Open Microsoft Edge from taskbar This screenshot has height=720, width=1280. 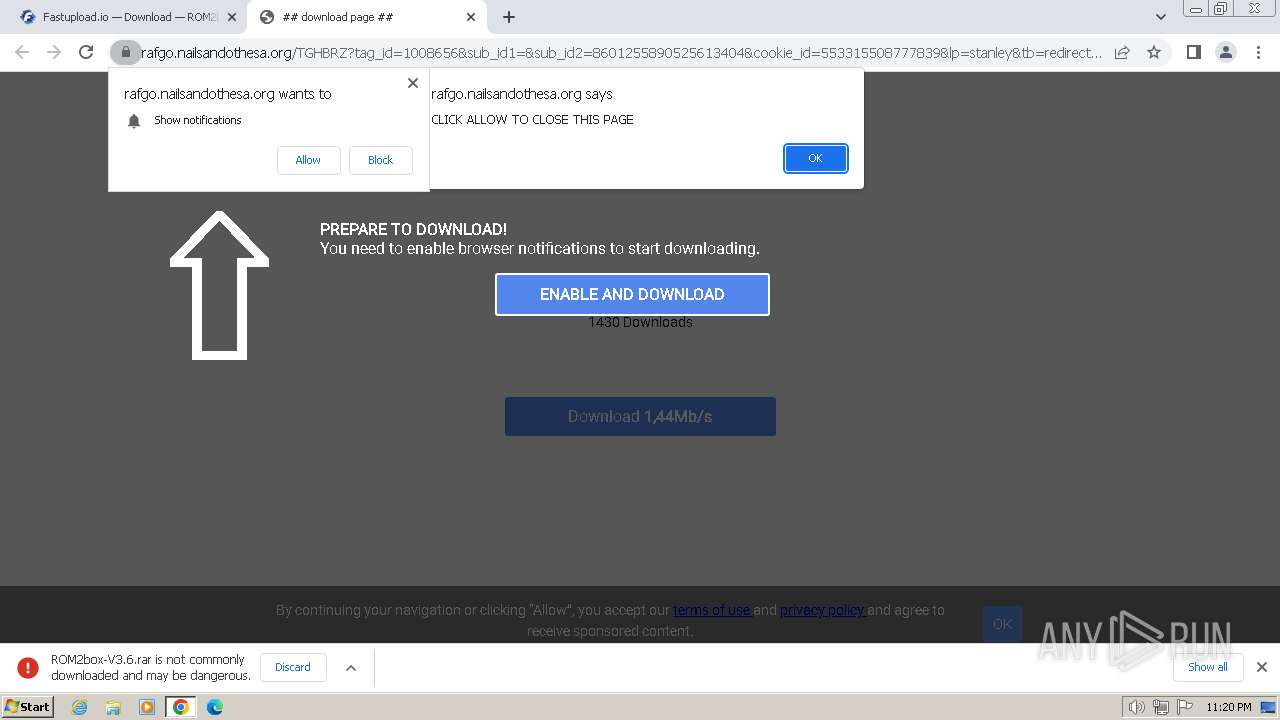coord(215,707)
